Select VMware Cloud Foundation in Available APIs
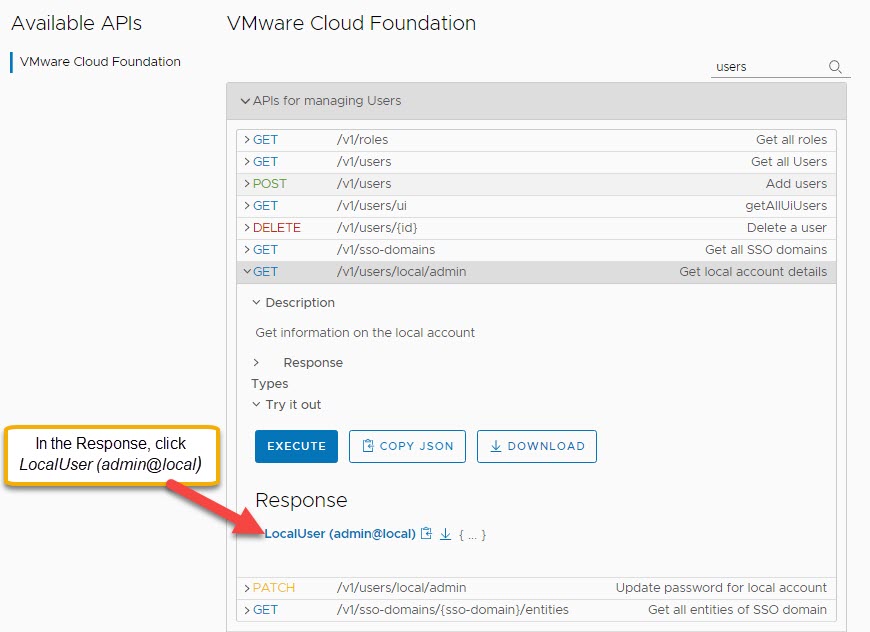870x632 pixels. coord(100,62)
